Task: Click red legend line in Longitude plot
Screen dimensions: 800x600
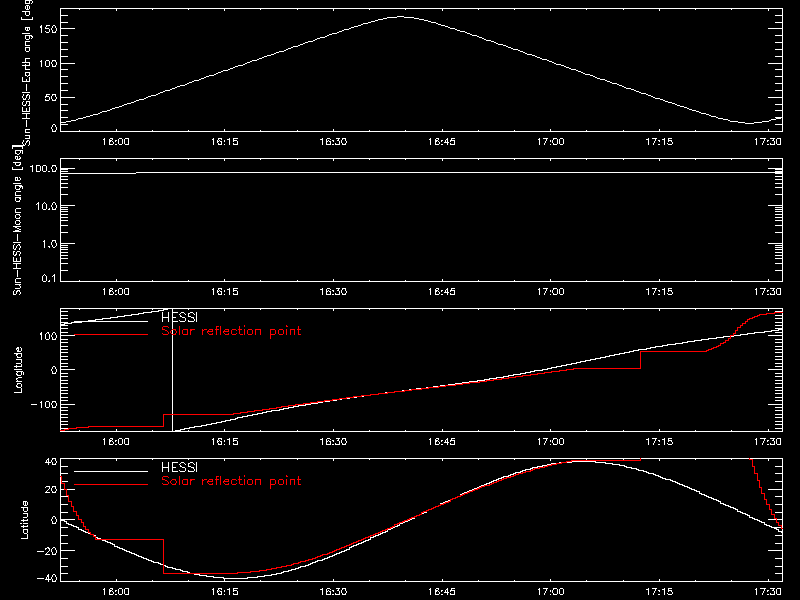Action: 111,335
